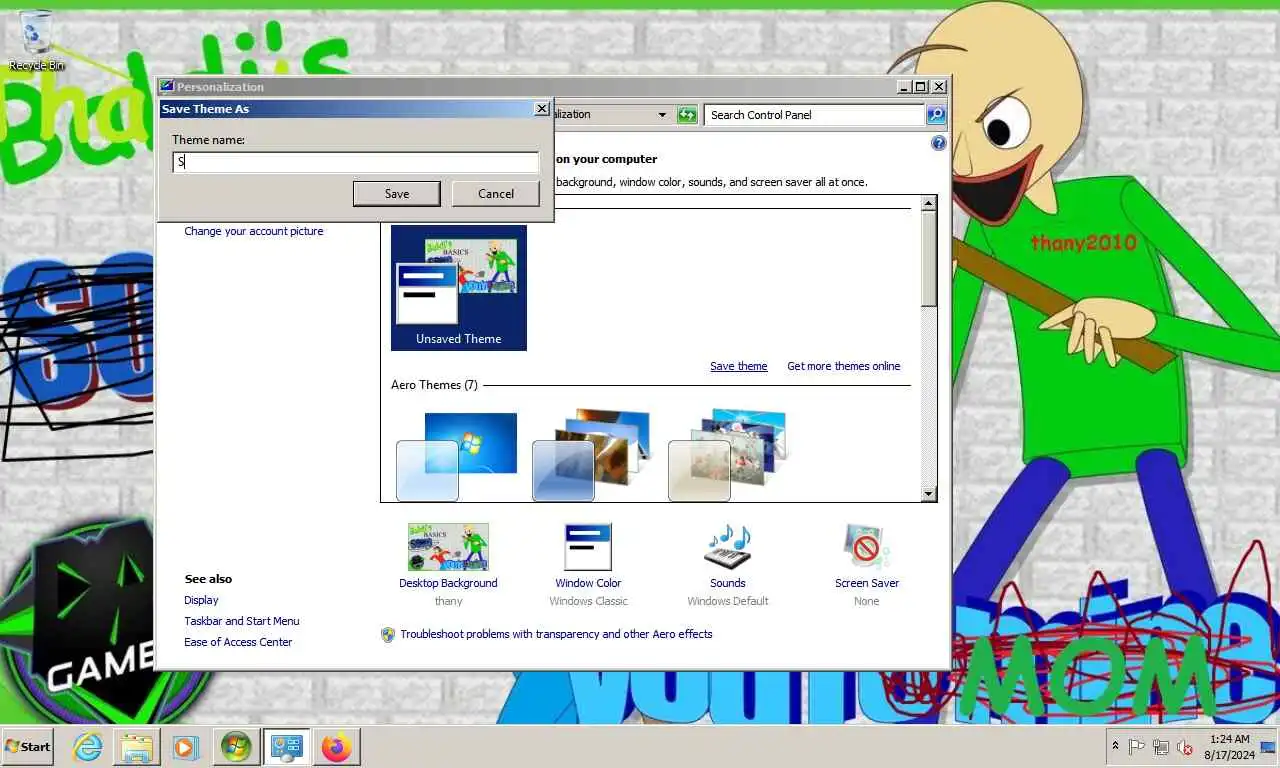Click the shield icon beside Troubleshoot
Image resolution: width=1280 pixels, height=768 pixels.
point(388,634)
